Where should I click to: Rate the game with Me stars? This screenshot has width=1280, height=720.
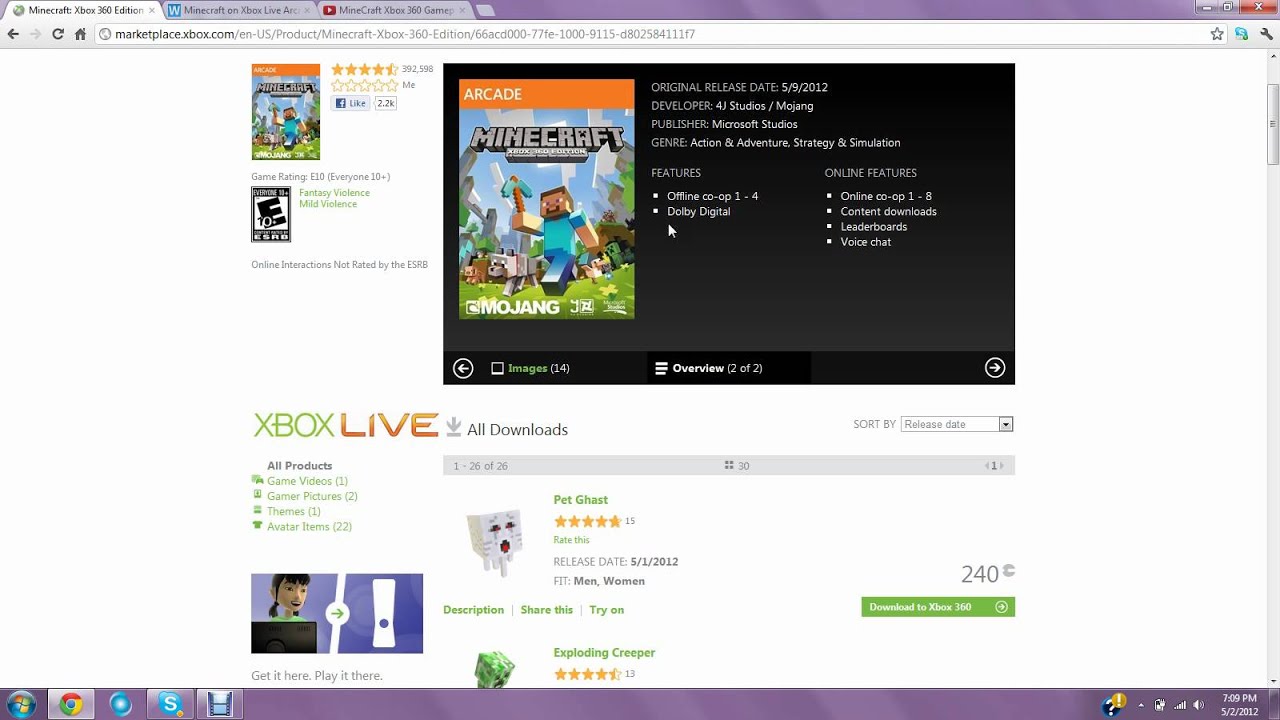click(x=364, y=86)
